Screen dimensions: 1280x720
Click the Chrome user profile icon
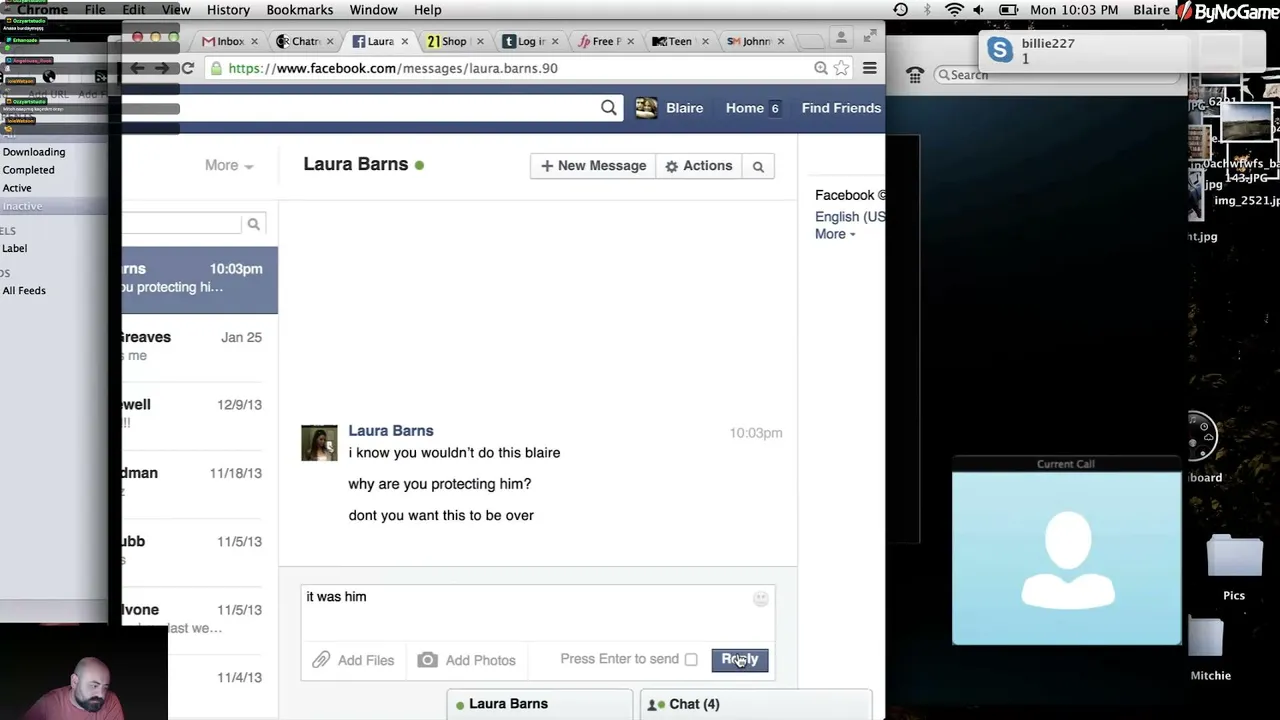coord(841,37)
